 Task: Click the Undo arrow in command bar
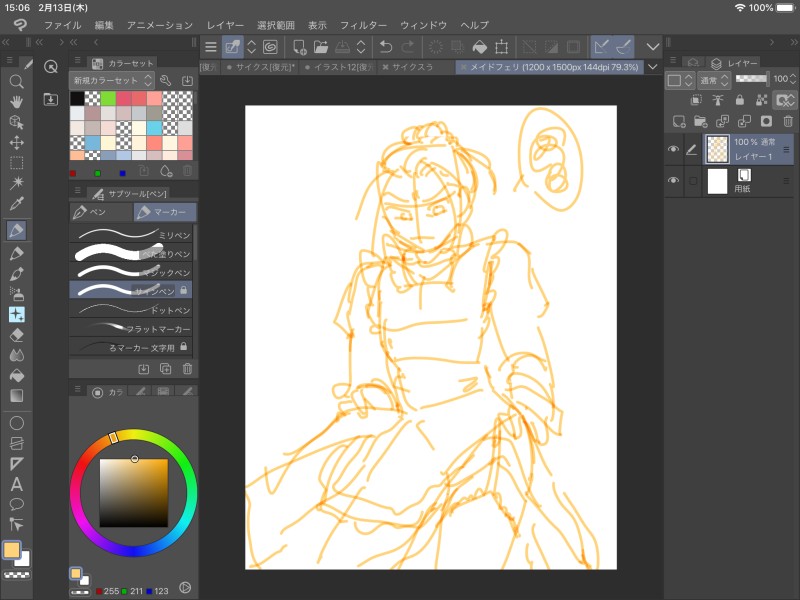(386, 47)
